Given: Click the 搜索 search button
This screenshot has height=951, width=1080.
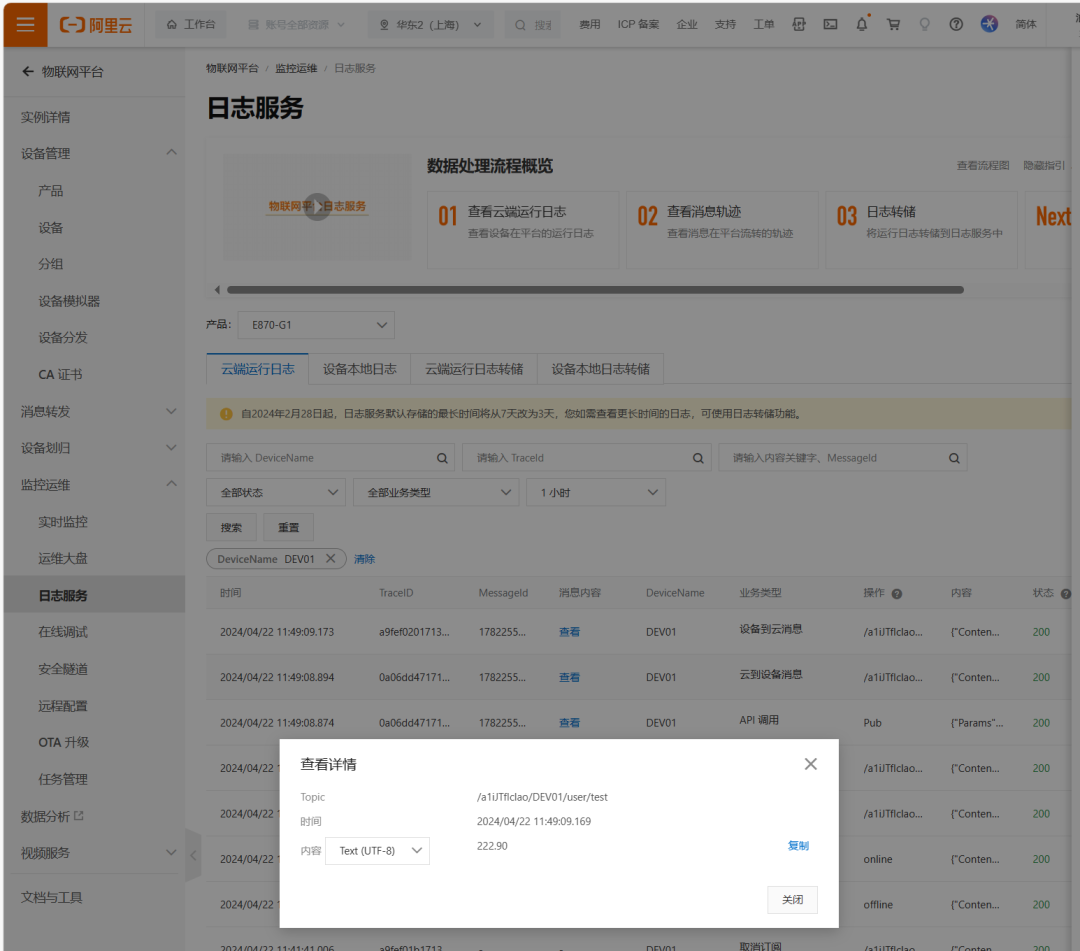Looking at the screenshot, I should [231, 527].
